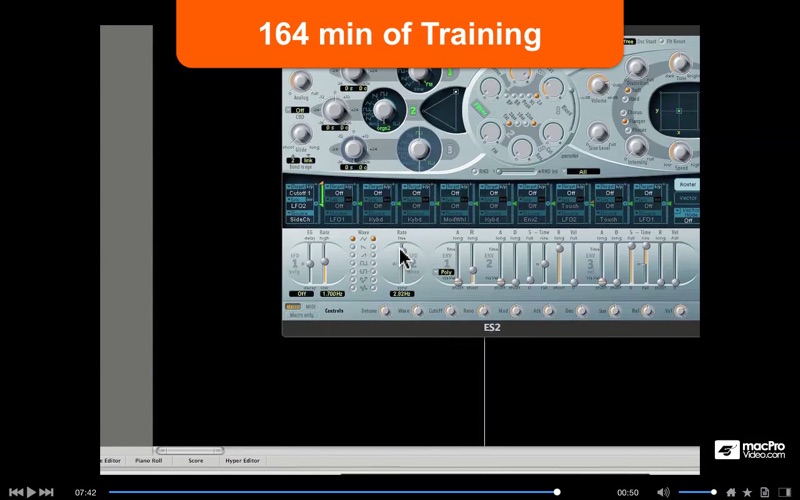This screenshot has width=800, height=500.
Task: Open the SideCh source menu
Action: (x=299, y=219)
